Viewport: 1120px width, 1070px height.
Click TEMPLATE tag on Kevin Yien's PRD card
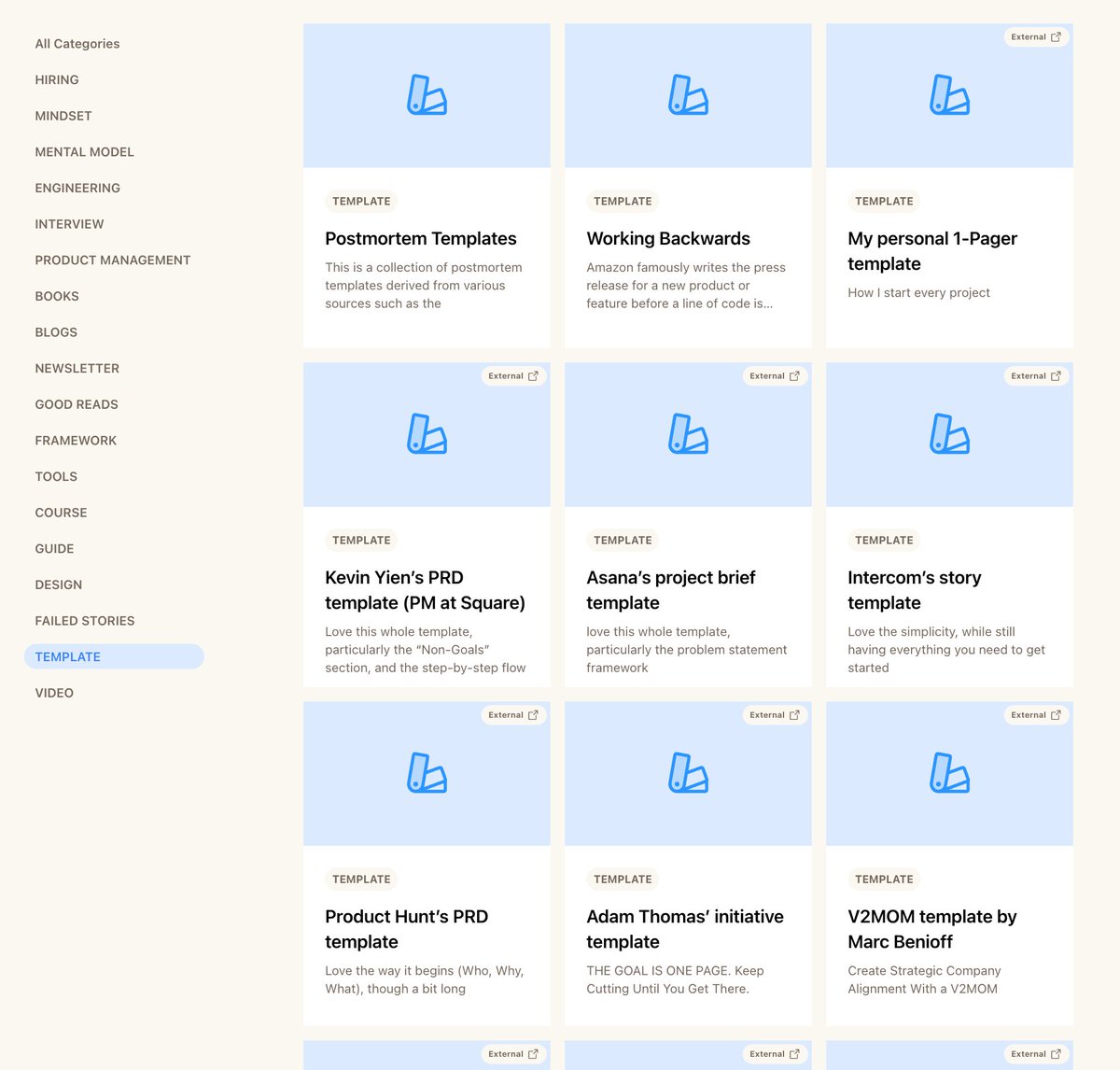(361, 541)
